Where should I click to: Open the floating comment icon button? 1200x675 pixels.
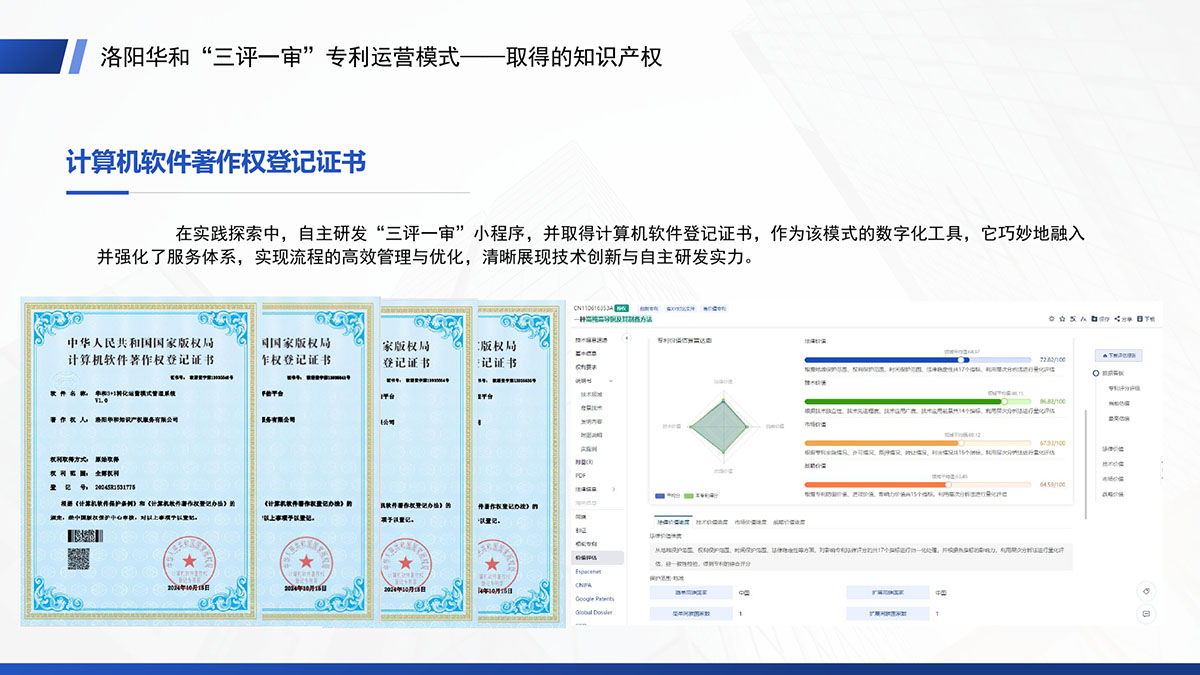[1146, 613]
